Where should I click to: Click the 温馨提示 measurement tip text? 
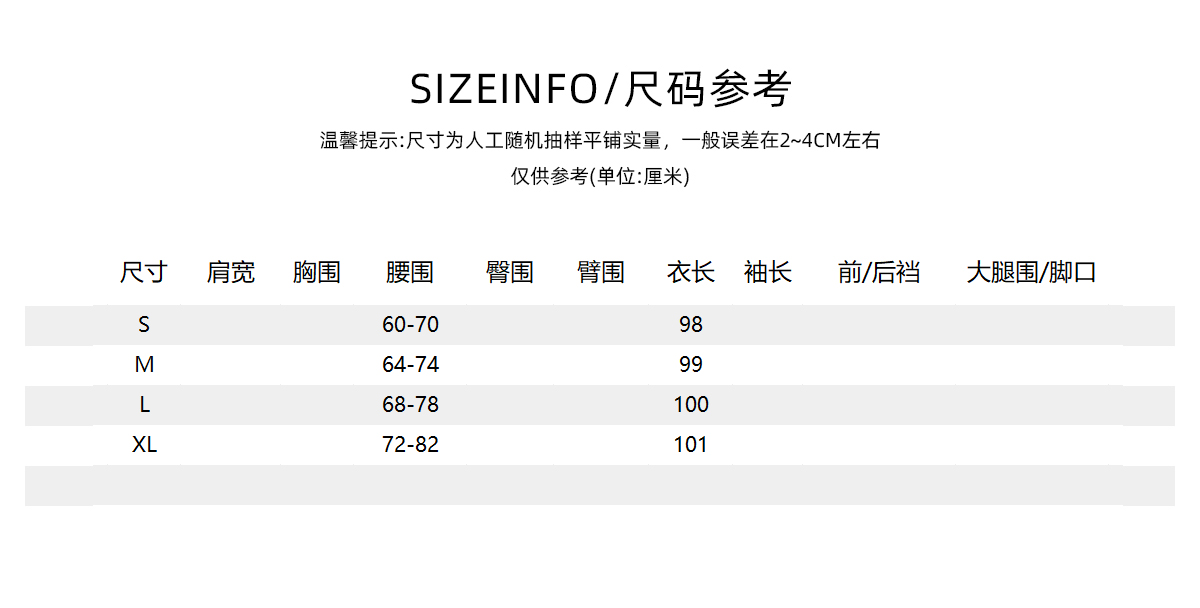tap(600, 141)
